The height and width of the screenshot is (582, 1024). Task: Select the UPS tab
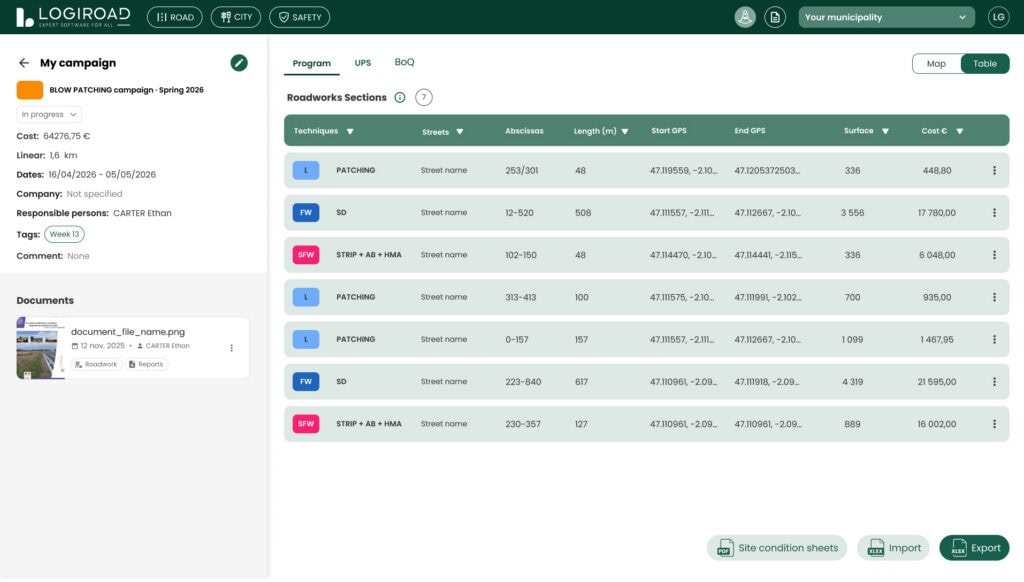[x=362, y=63]
